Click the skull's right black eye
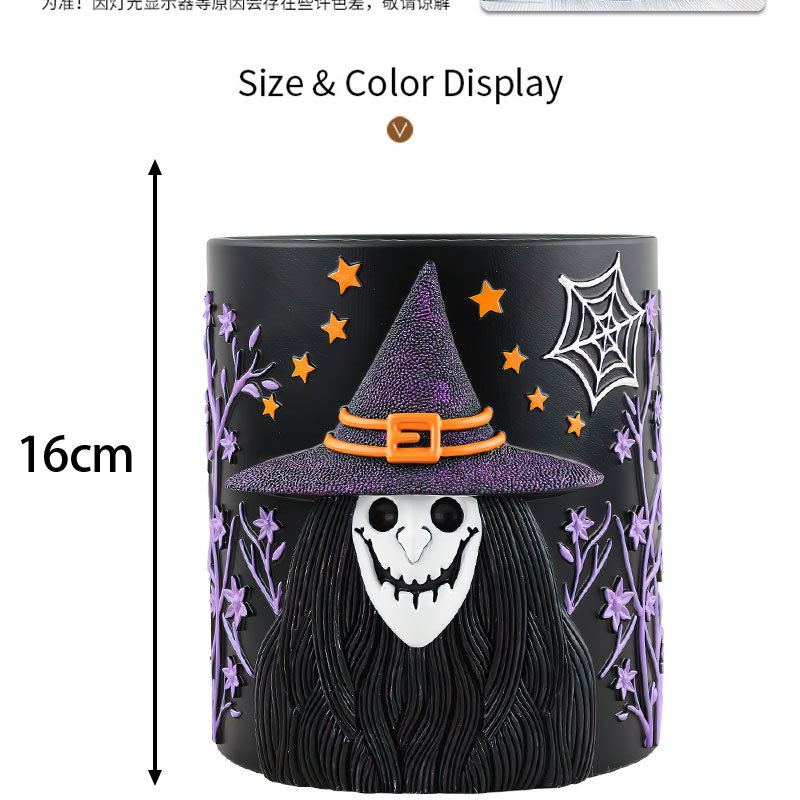 tap(447, 514)
